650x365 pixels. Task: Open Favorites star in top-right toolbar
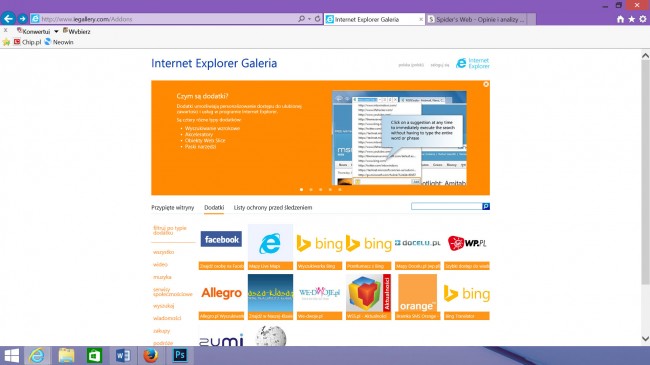tap(631, 19)
